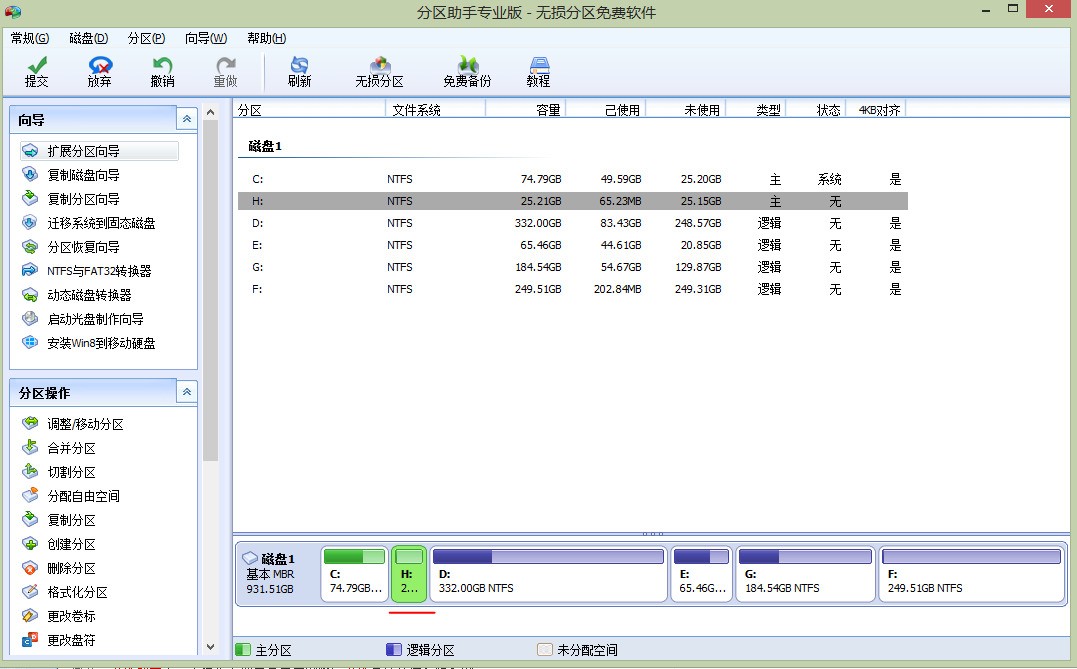Open the 免费备份 toolbar tool
Viewport: 1077px width, 669px height.
(467, 70)
